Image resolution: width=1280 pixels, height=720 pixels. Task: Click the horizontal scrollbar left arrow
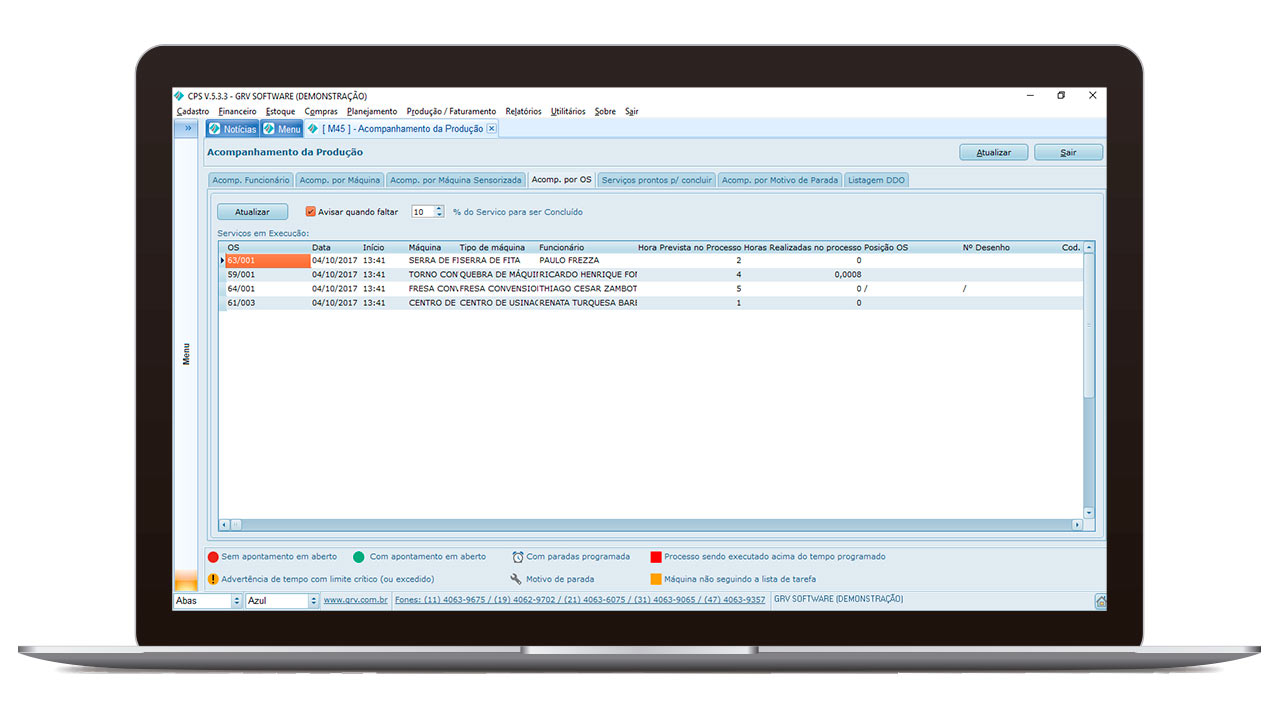point(225,524)
